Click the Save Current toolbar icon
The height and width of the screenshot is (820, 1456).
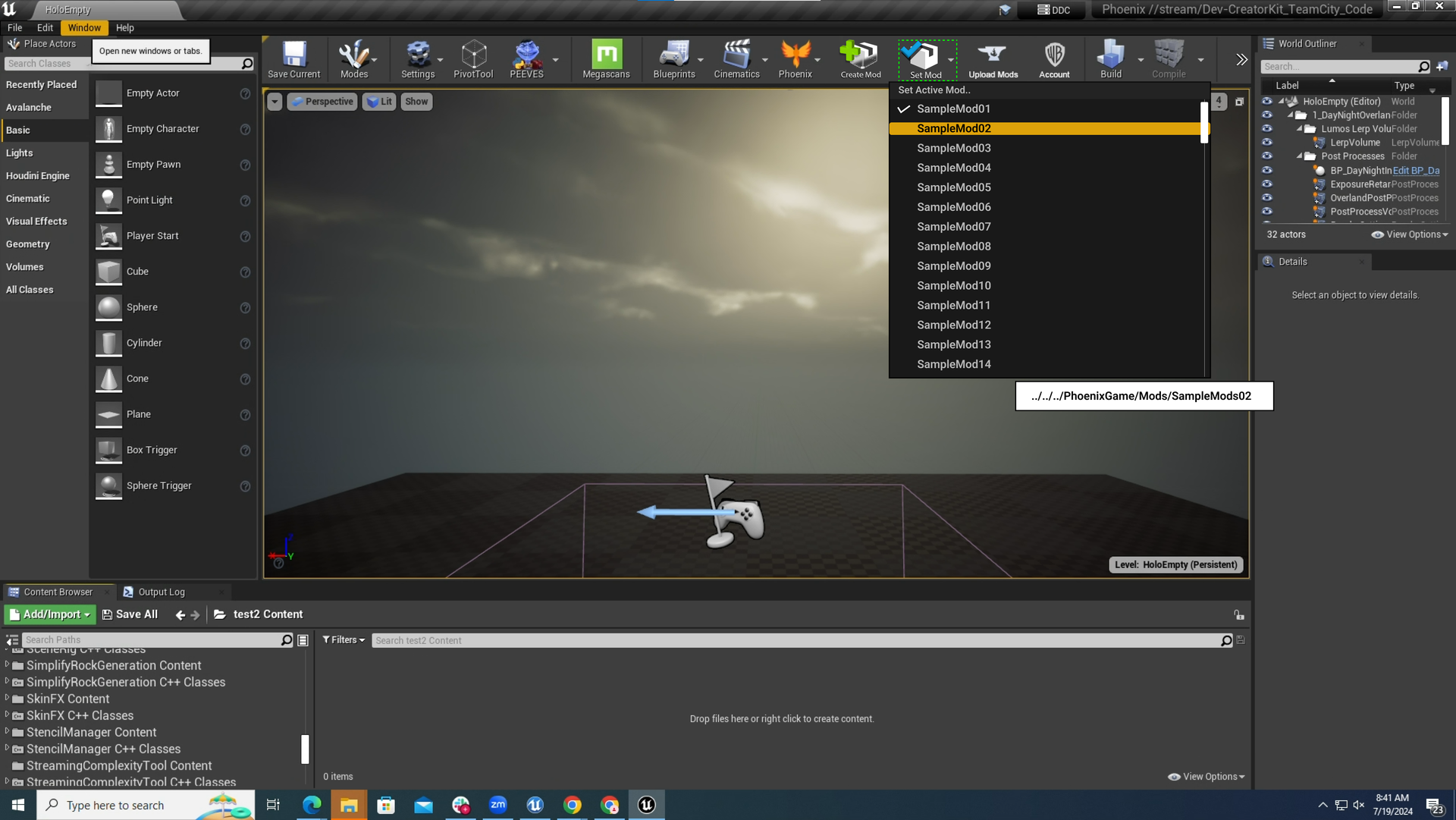[x=293, y=59]
